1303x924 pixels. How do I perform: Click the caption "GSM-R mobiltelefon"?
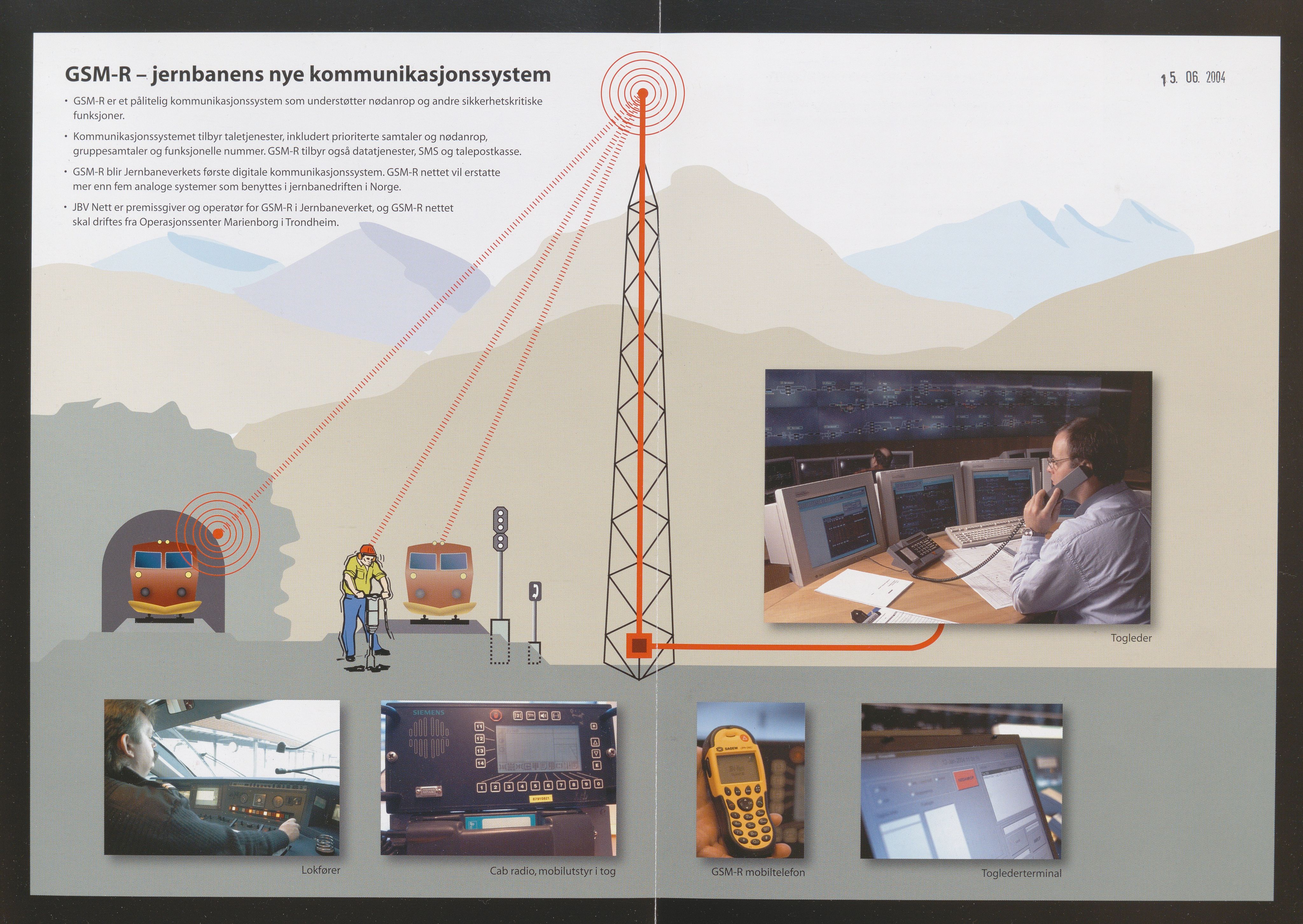758,872
